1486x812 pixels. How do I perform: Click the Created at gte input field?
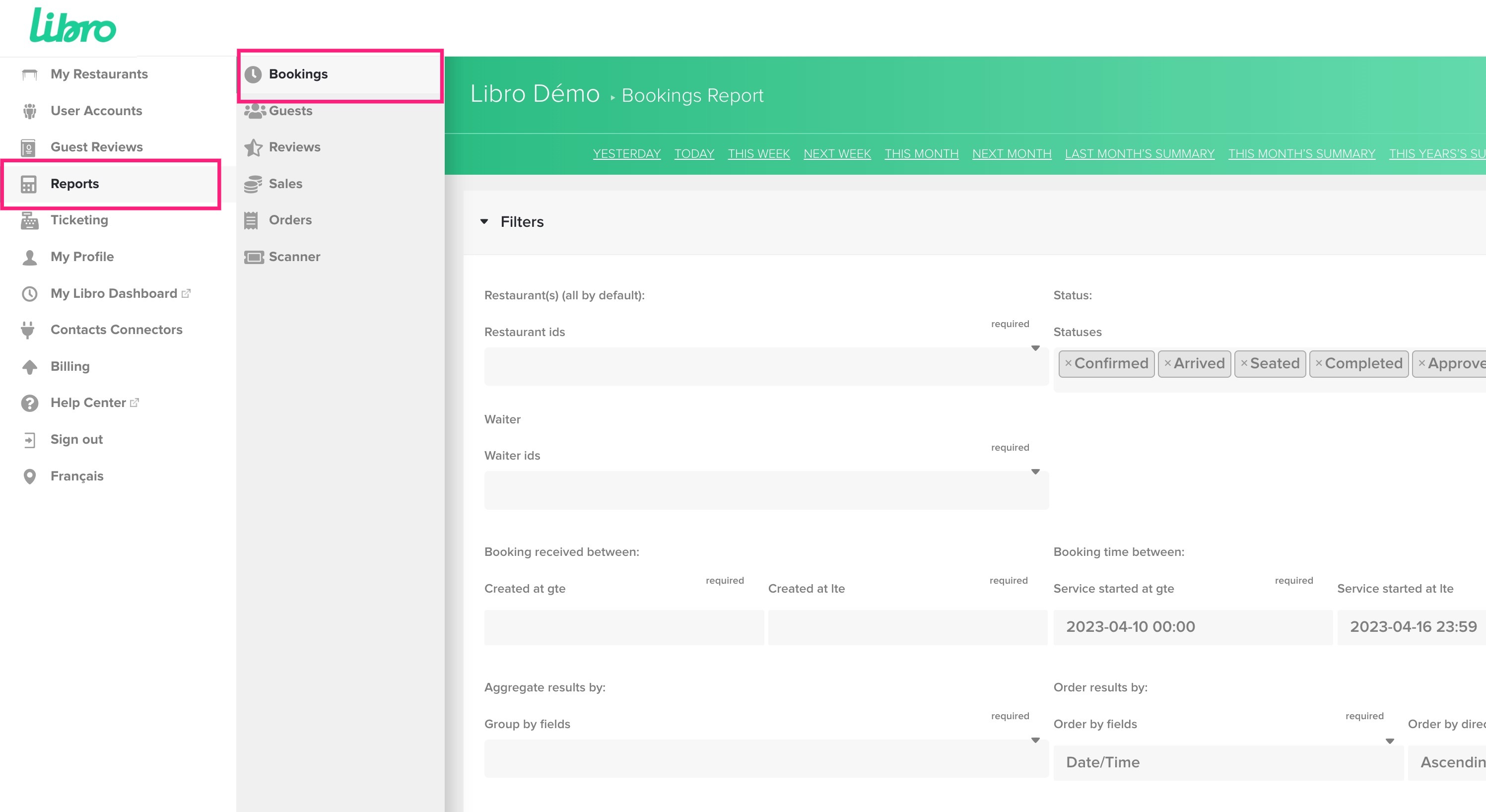pos(623,627)
